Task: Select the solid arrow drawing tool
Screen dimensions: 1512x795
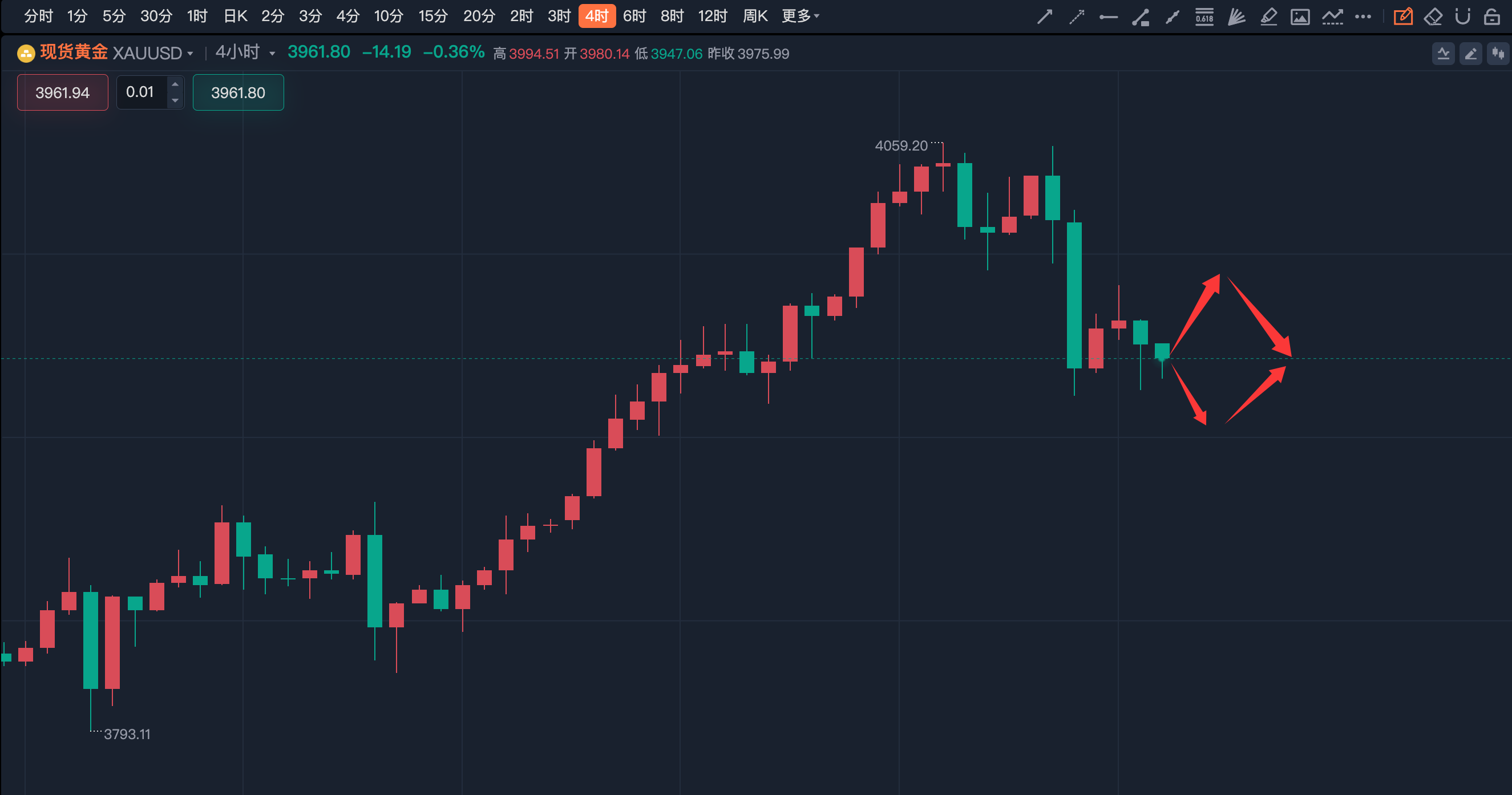Action: (x=1045, y=17)
